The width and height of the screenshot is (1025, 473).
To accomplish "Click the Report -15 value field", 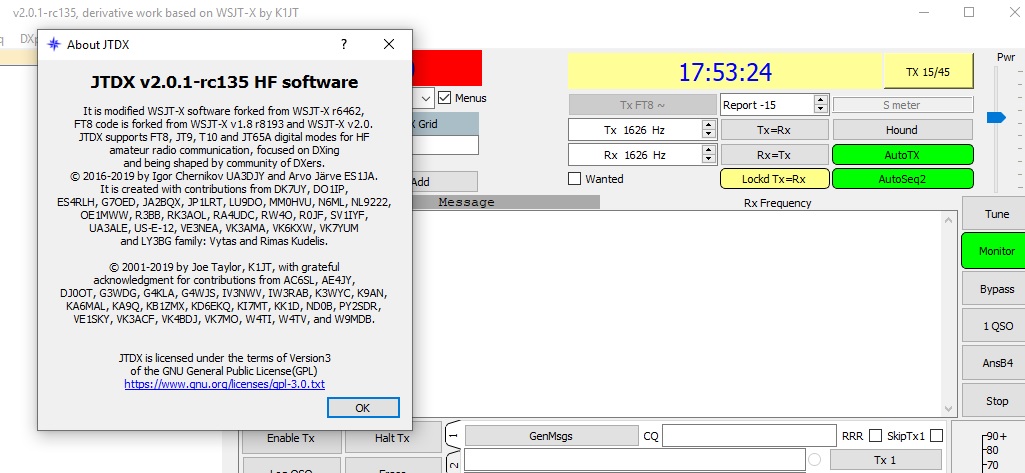I will tap(767, 105).
